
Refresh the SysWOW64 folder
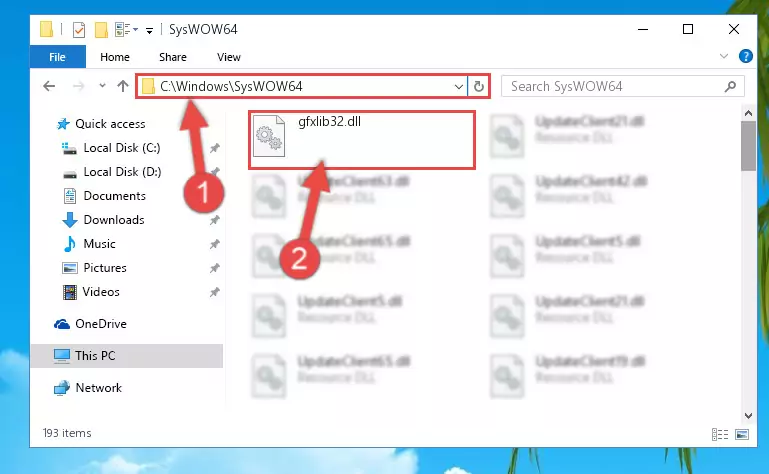point(479,87)
